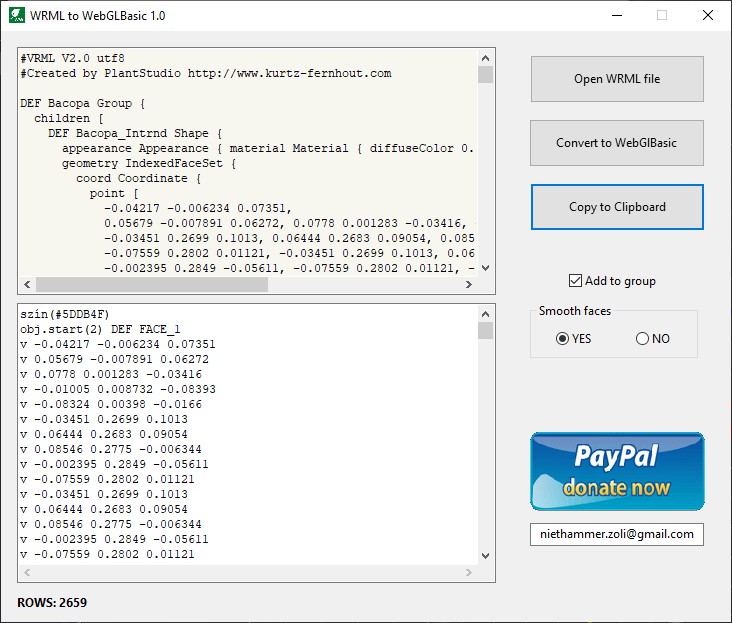Click the 'ROWS: 2659' status text
Screen dimensions: 732x623
[52, 602]
